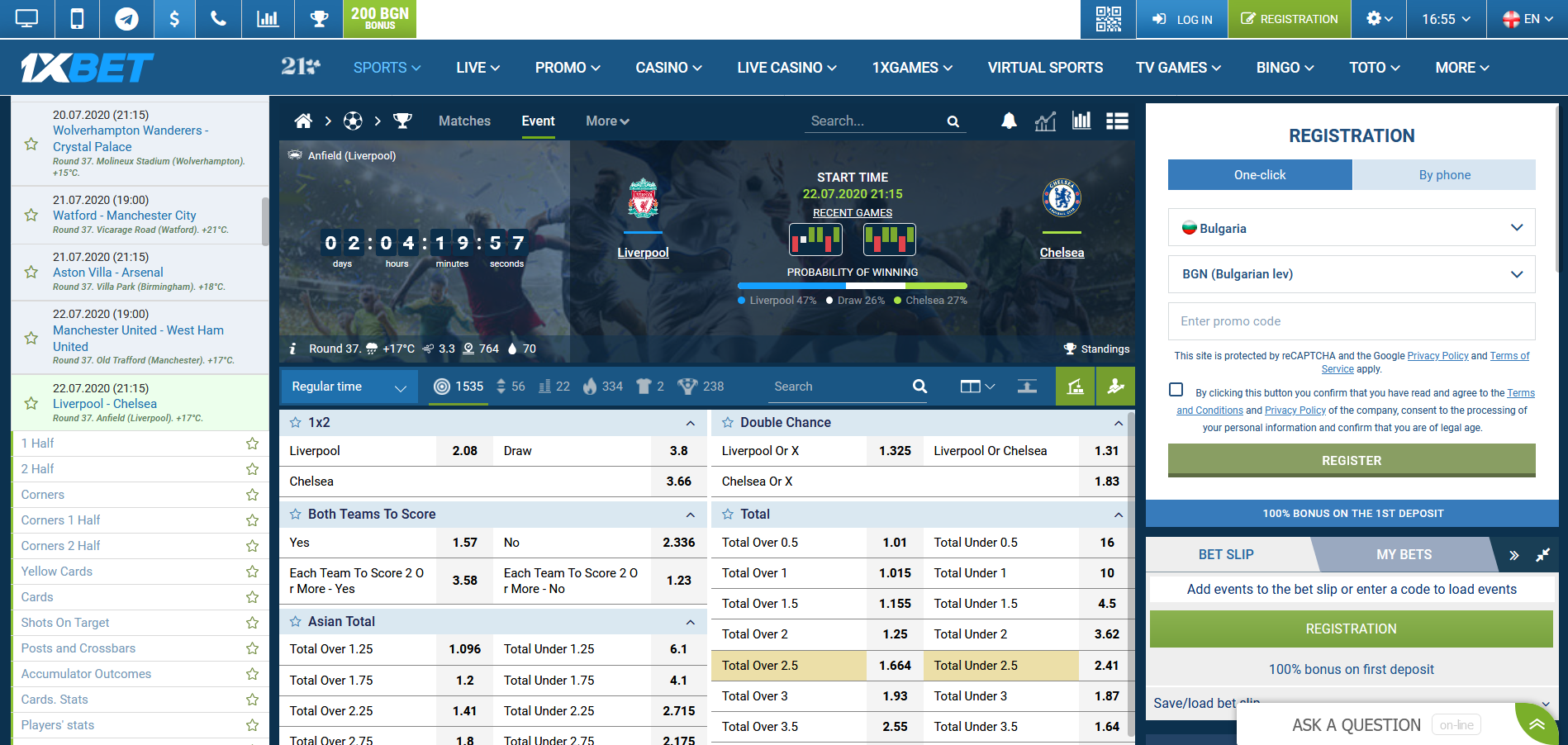Favorite the Liverpool - Chelsea match
The image size is (1568, 745).
coord(31,403)
